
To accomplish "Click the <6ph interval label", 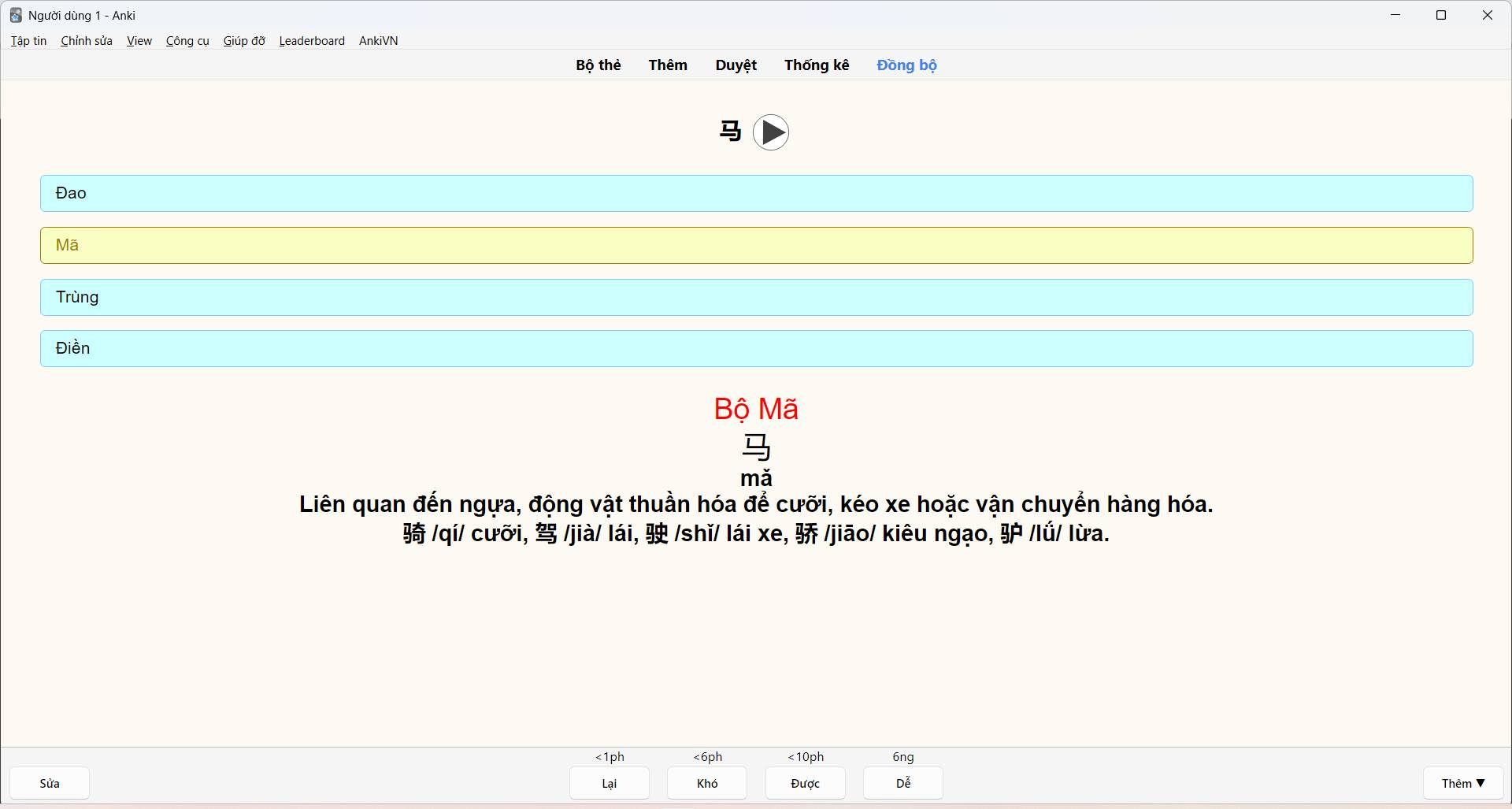I will [707, 757].
